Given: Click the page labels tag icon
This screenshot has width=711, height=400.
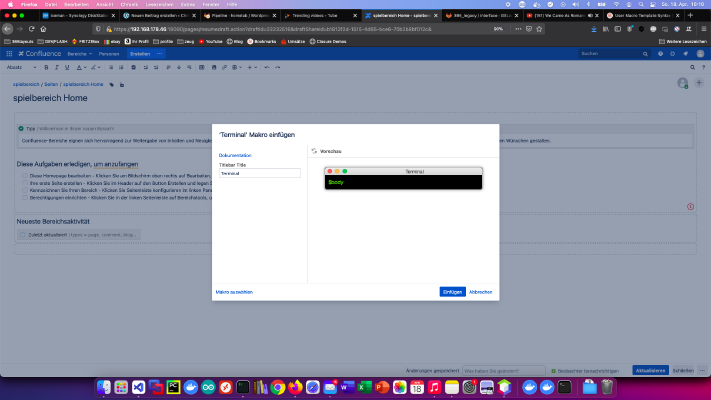Looking at the screenshot, I should pos(112,85).
